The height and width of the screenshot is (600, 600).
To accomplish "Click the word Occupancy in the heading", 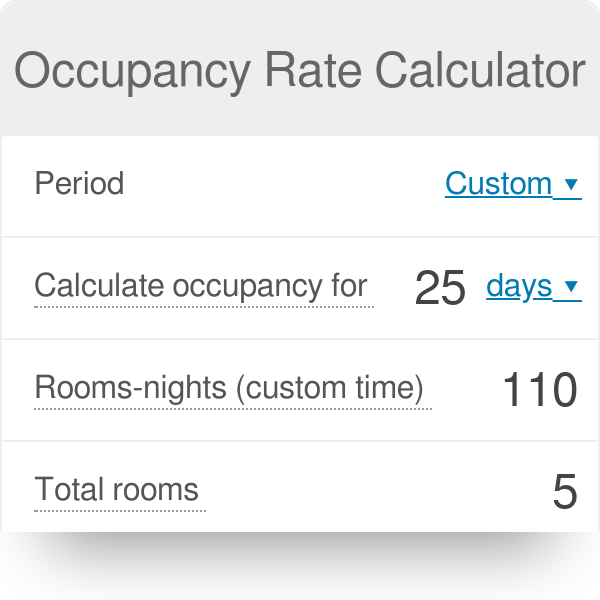I will click(133, 73).
